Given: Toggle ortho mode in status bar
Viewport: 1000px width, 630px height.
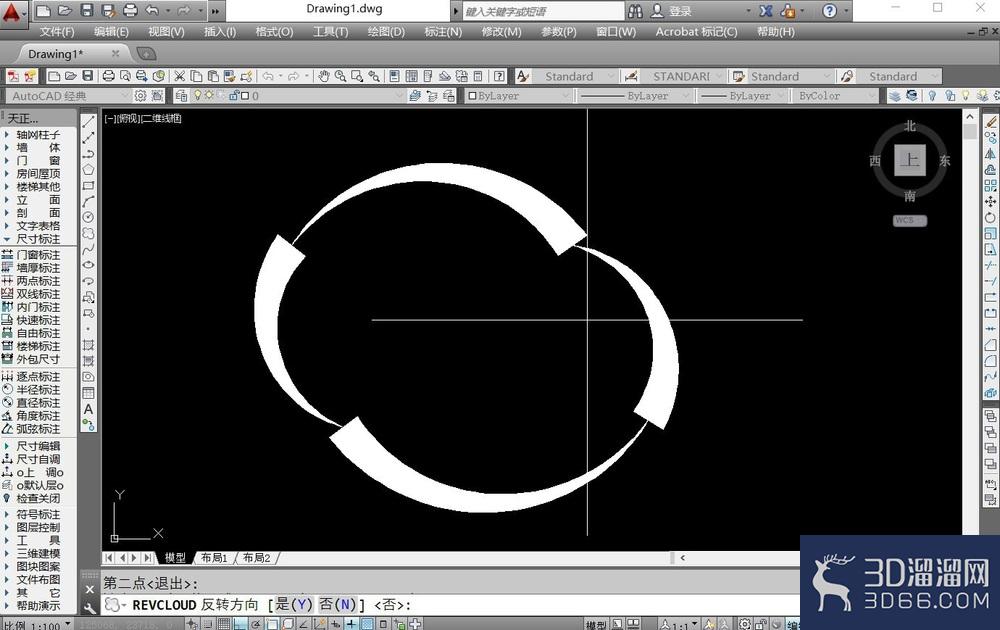Looking at the screenshot, I should [240, 624].
